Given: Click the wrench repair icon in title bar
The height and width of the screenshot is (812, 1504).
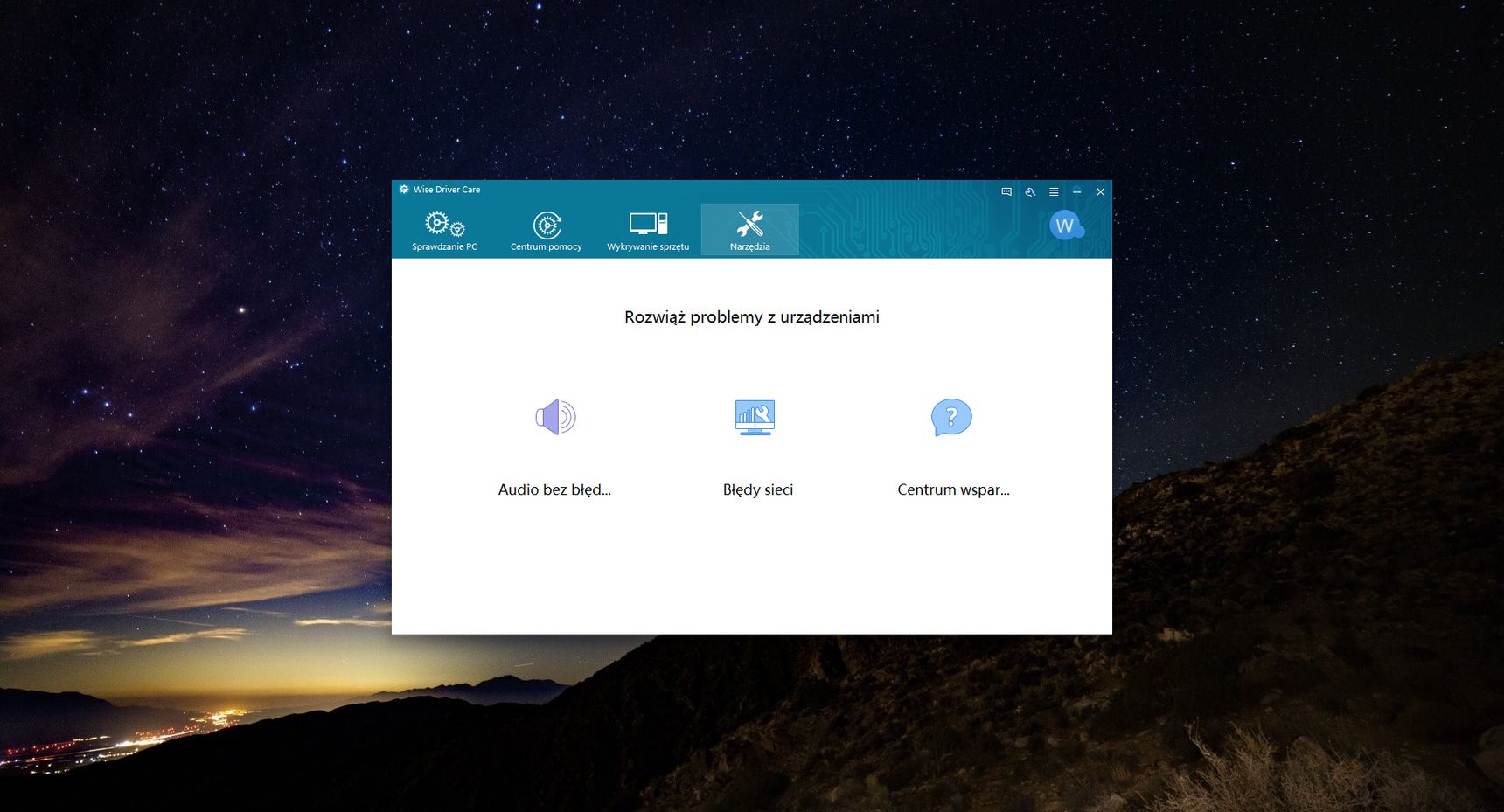Looking at the screenshot, I should point(1030,191).
